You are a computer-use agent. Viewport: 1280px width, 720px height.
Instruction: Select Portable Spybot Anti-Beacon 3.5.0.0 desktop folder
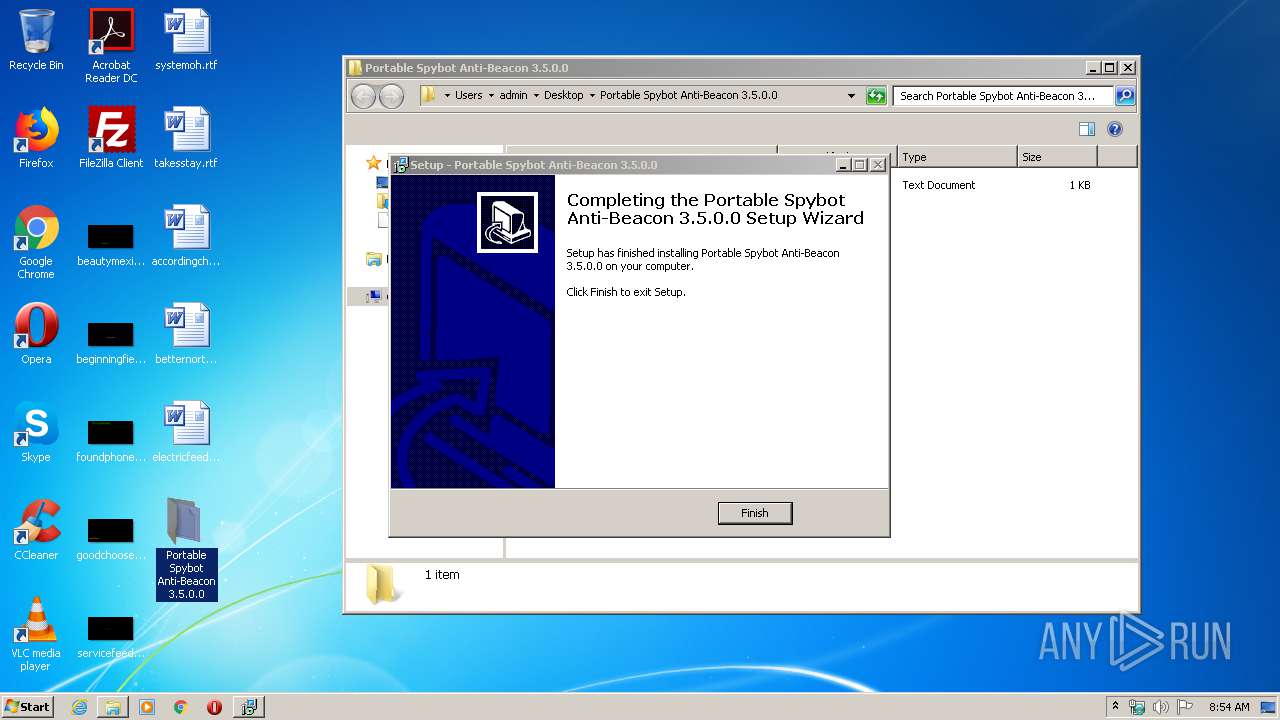point(186,549)
